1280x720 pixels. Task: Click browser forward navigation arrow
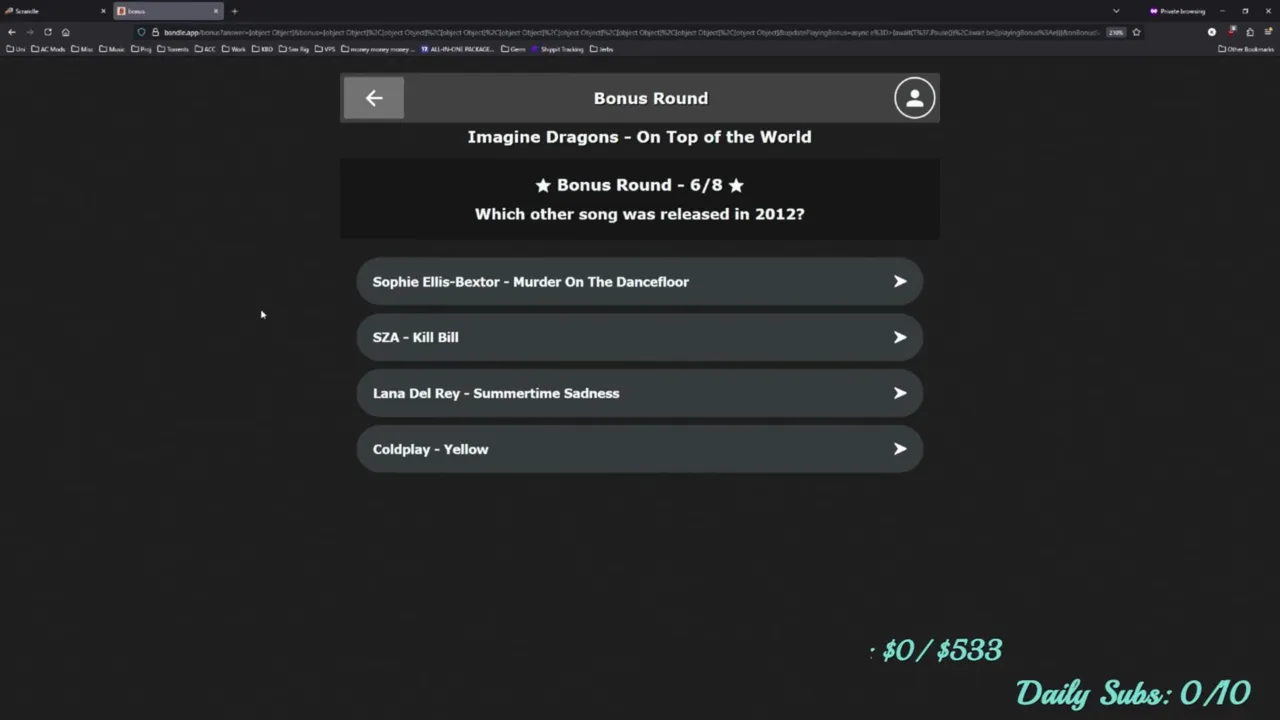pyautogui.click(x=29, y=32)
